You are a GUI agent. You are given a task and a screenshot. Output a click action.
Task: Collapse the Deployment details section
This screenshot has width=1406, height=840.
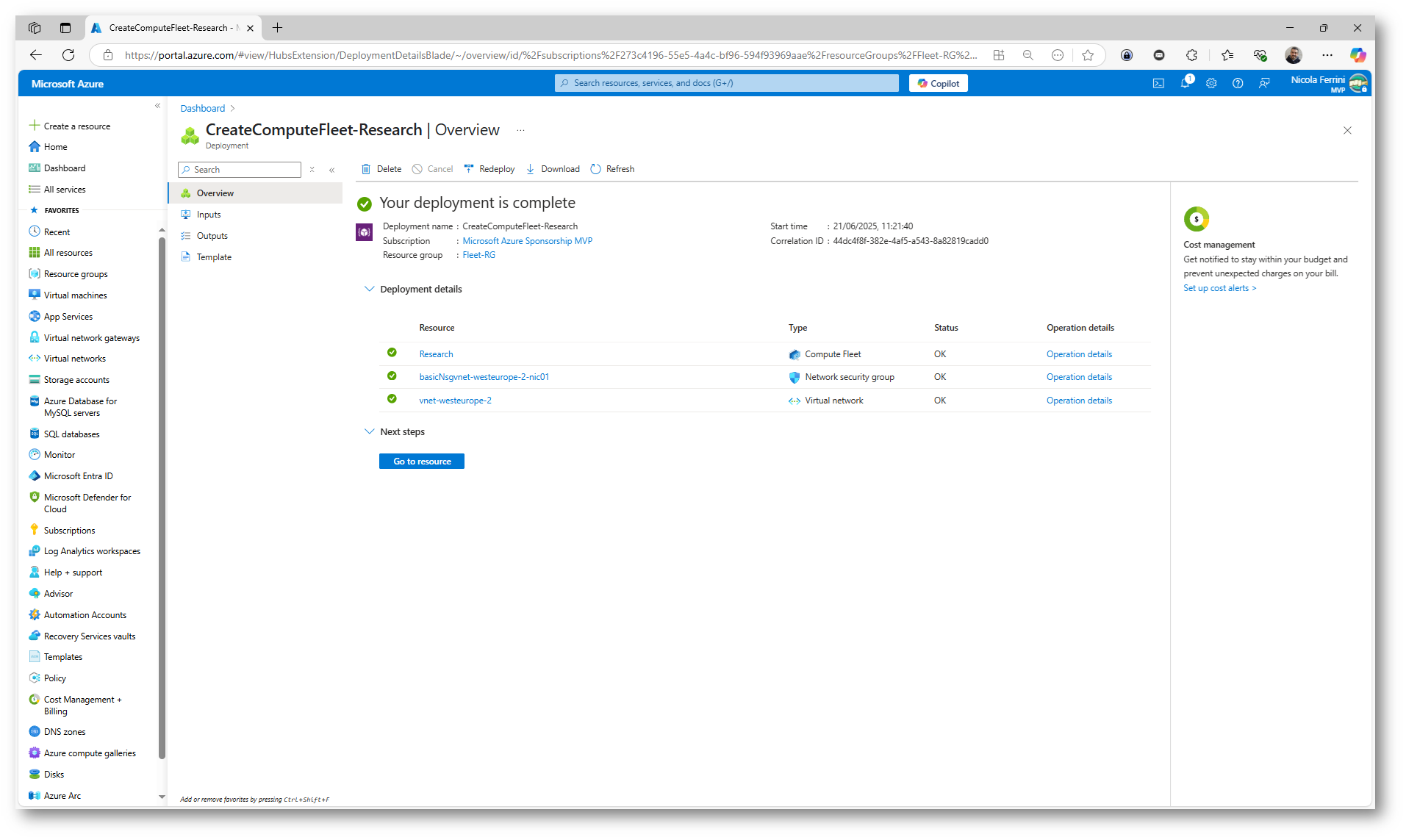369,290
